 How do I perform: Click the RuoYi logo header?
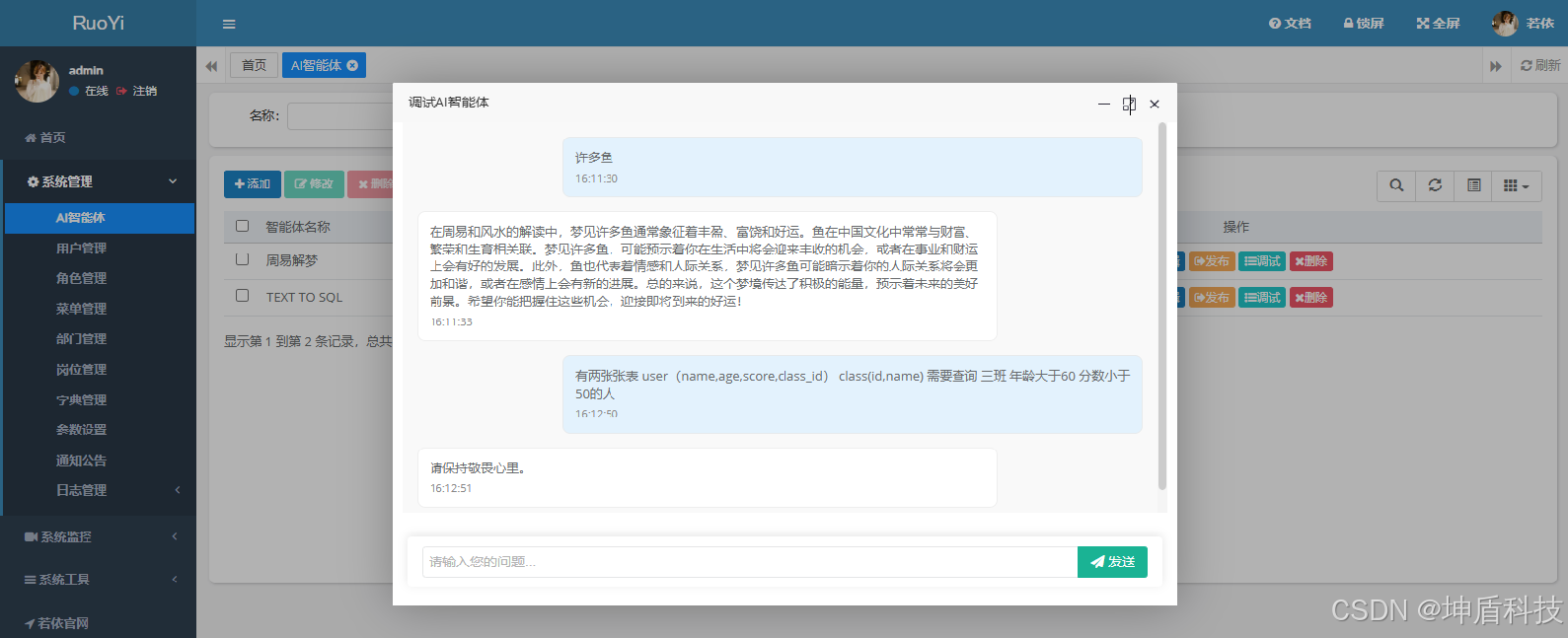pyautogui.click(x=98, y=23)
